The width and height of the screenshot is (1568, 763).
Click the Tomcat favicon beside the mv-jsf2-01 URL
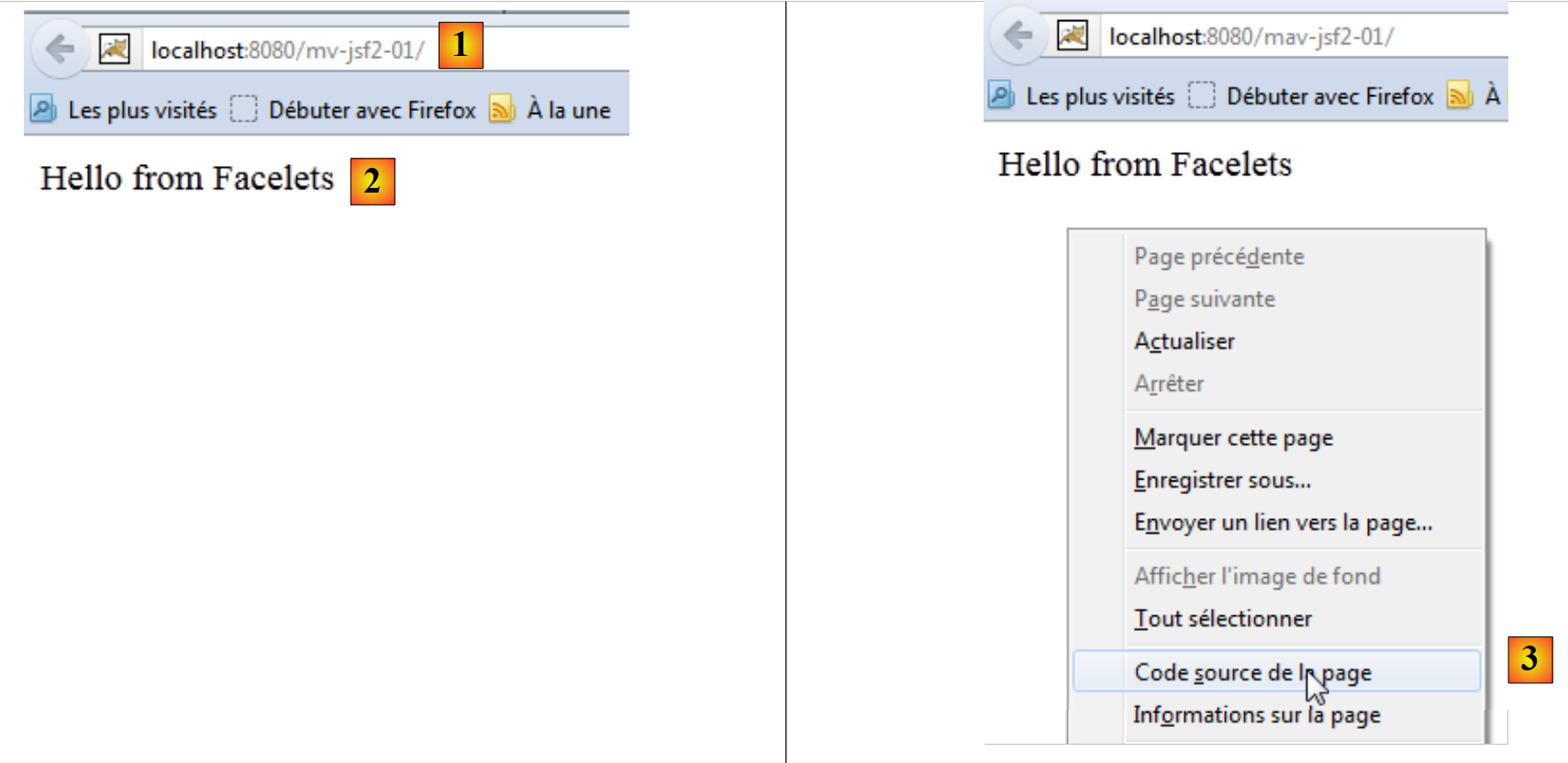pos(115,49)
